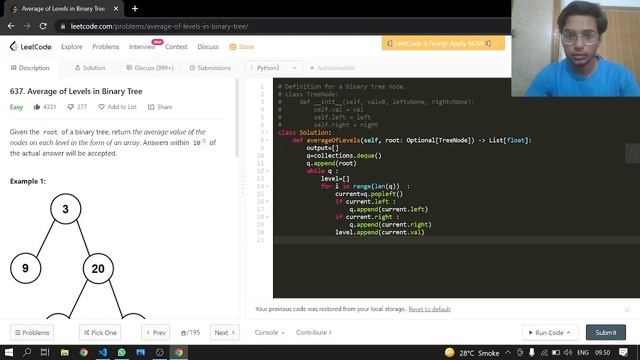The width and height of the screenshot is (640, 360).
Task: Show hidden tray icons chevron
Action: pyautogui.click(x=508, y=352)
